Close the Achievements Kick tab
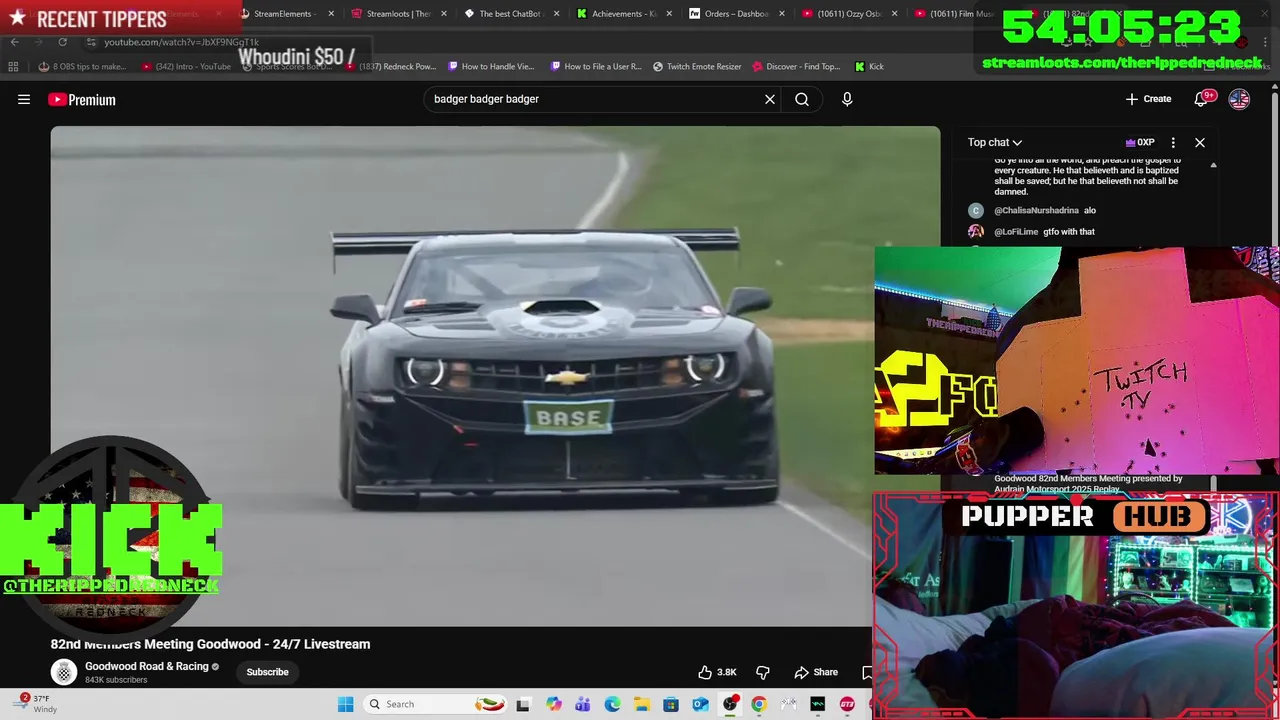This screenshot has width=1280, height=720. tap(669, 14)
